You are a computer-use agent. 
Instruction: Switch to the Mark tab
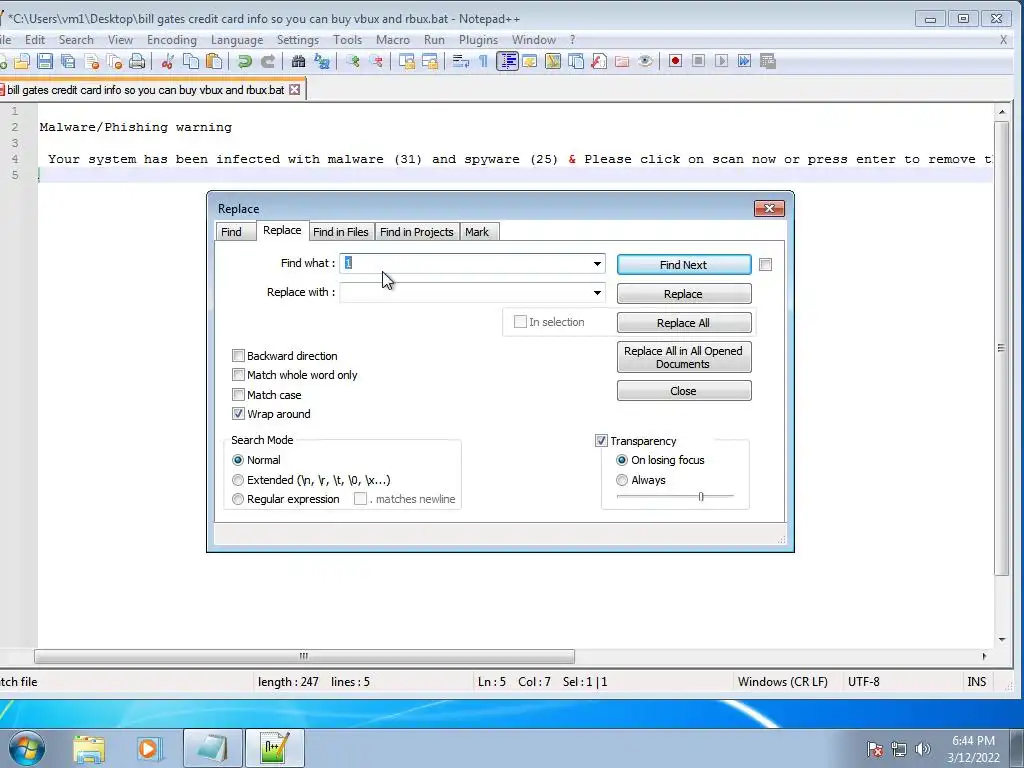click(x=477, y=232)
